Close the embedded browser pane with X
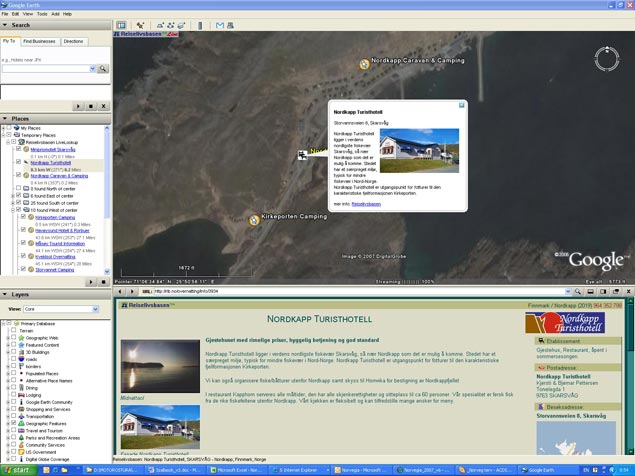The height and width of the screenshot is (476, 635). pos(629,291)
